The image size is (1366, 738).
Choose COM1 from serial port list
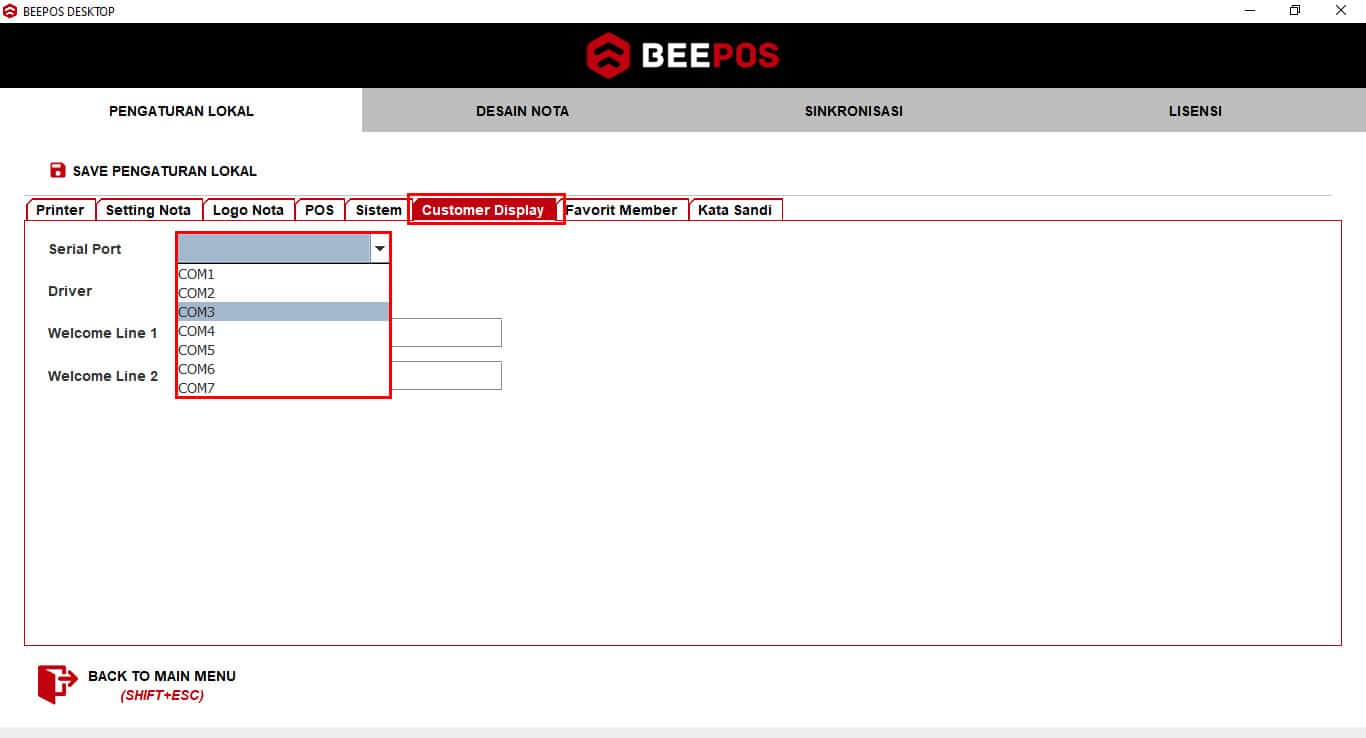point(283,274)
